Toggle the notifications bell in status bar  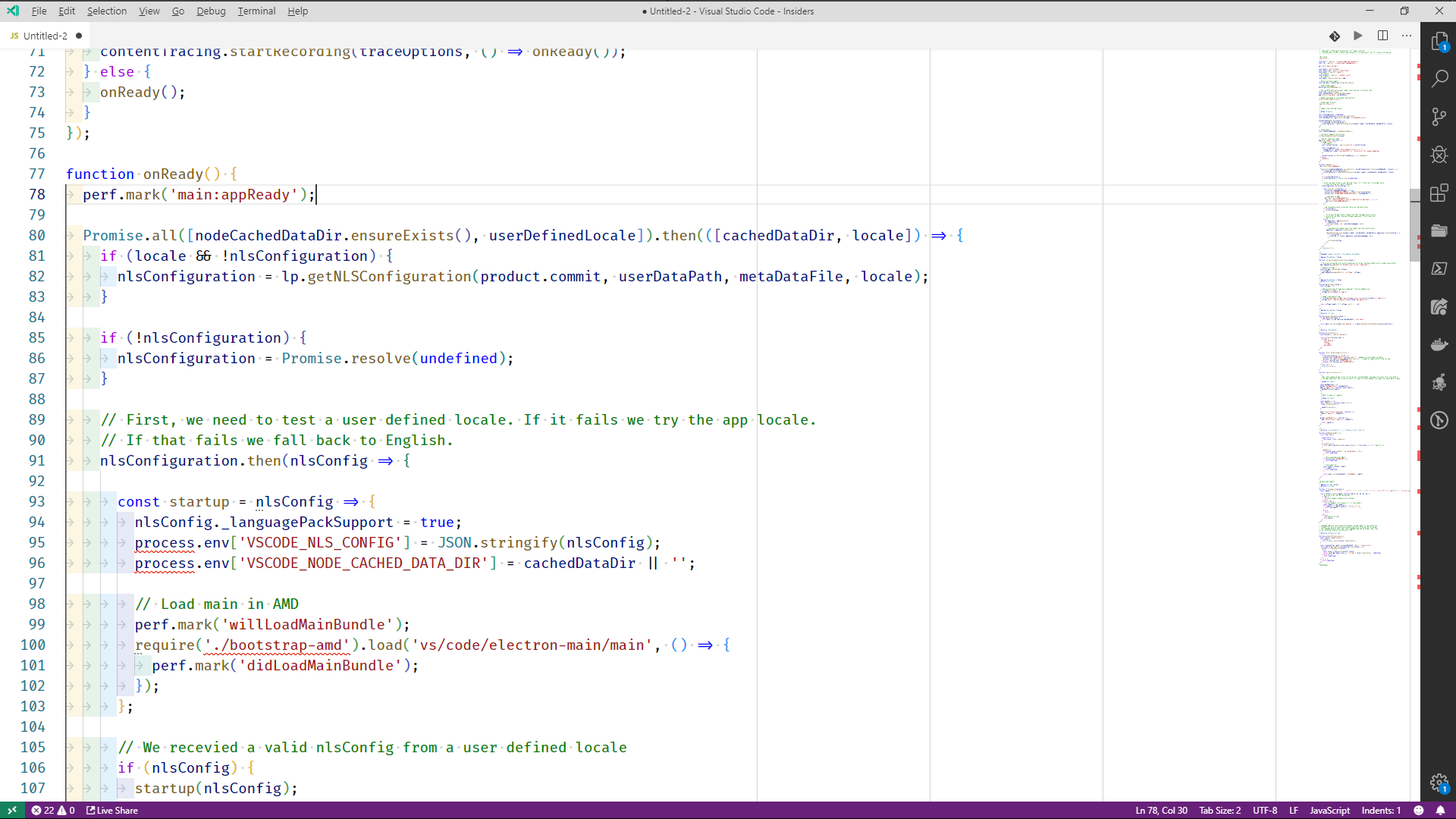pos(1440,811)
